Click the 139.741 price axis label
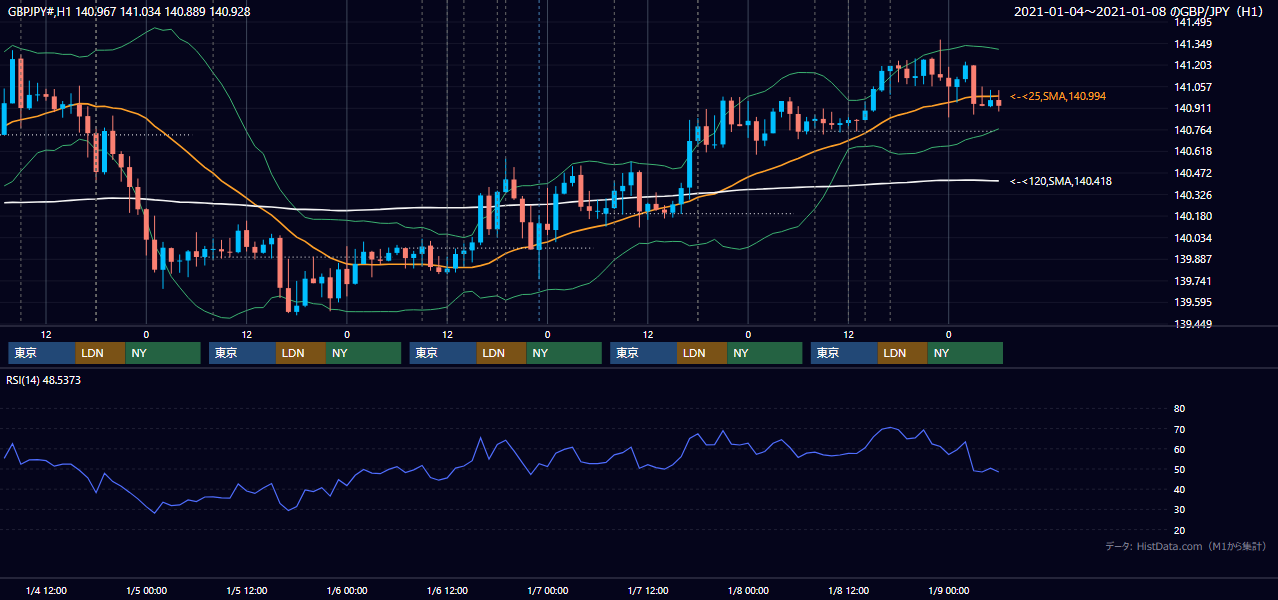 pyautogui.click(x=1193, y=281)
